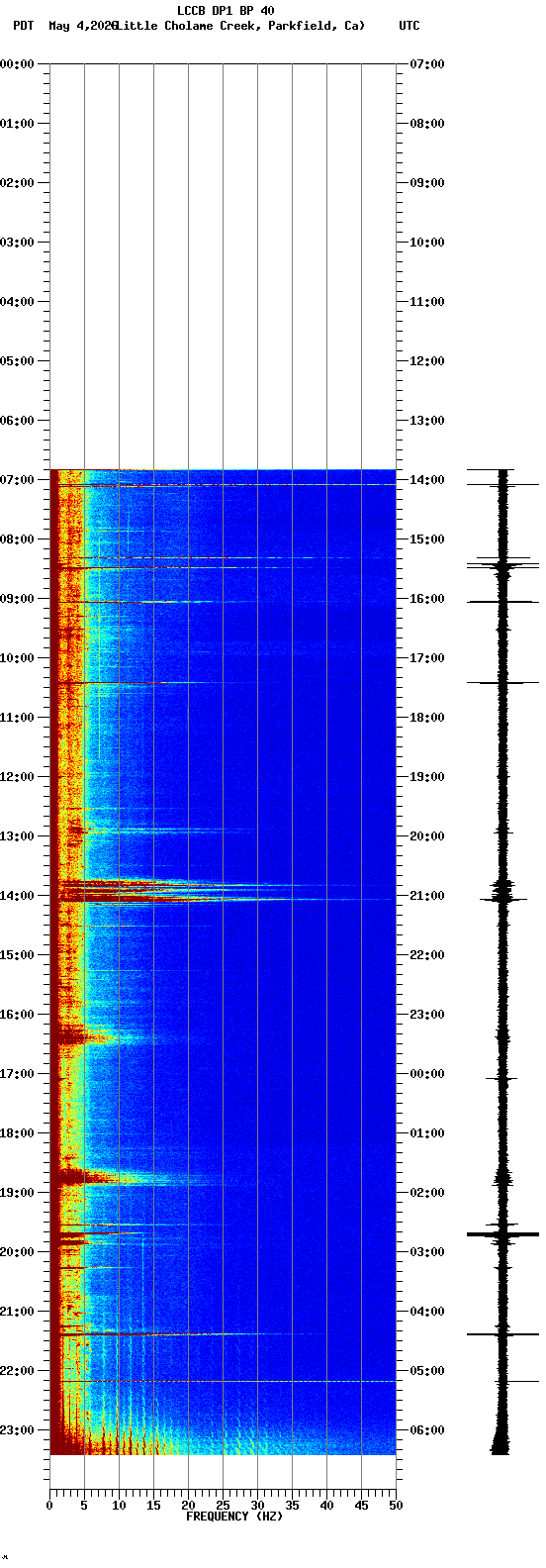Image resolution: width=546 pixels, height=1568 pixels.
Task: Click the '06:00' label on the UTC axis
Action: point(427,1430)
